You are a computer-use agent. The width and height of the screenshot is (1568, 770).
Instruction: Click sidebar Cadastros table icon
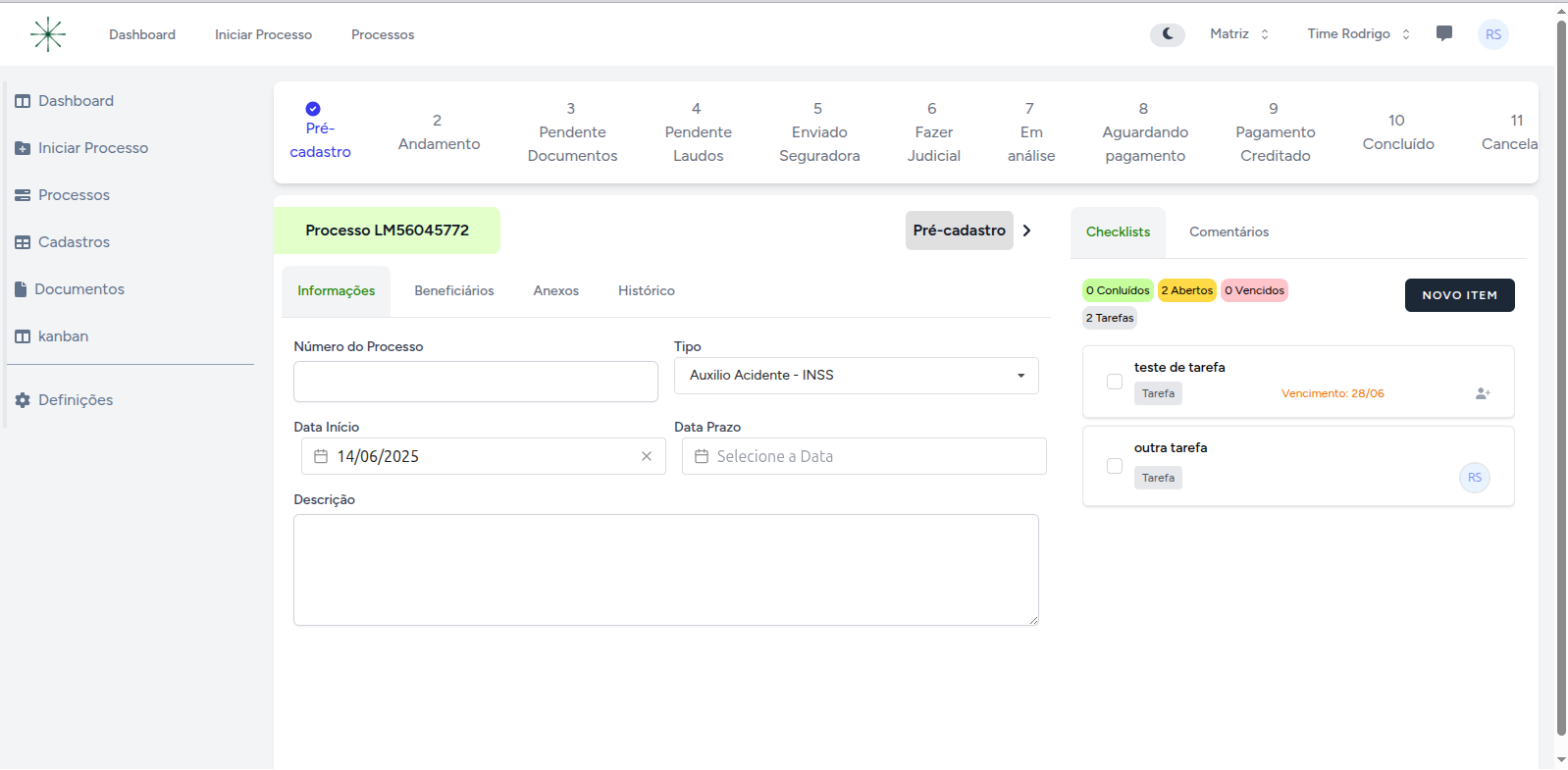click(x=23, y=242)
